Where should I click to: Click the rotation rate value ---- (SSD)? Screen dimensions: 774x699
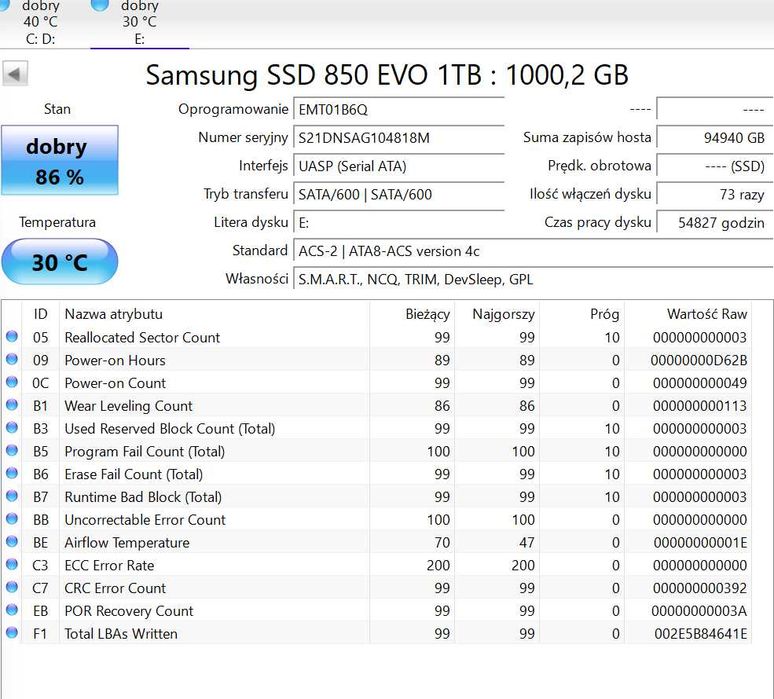point(714,166)
